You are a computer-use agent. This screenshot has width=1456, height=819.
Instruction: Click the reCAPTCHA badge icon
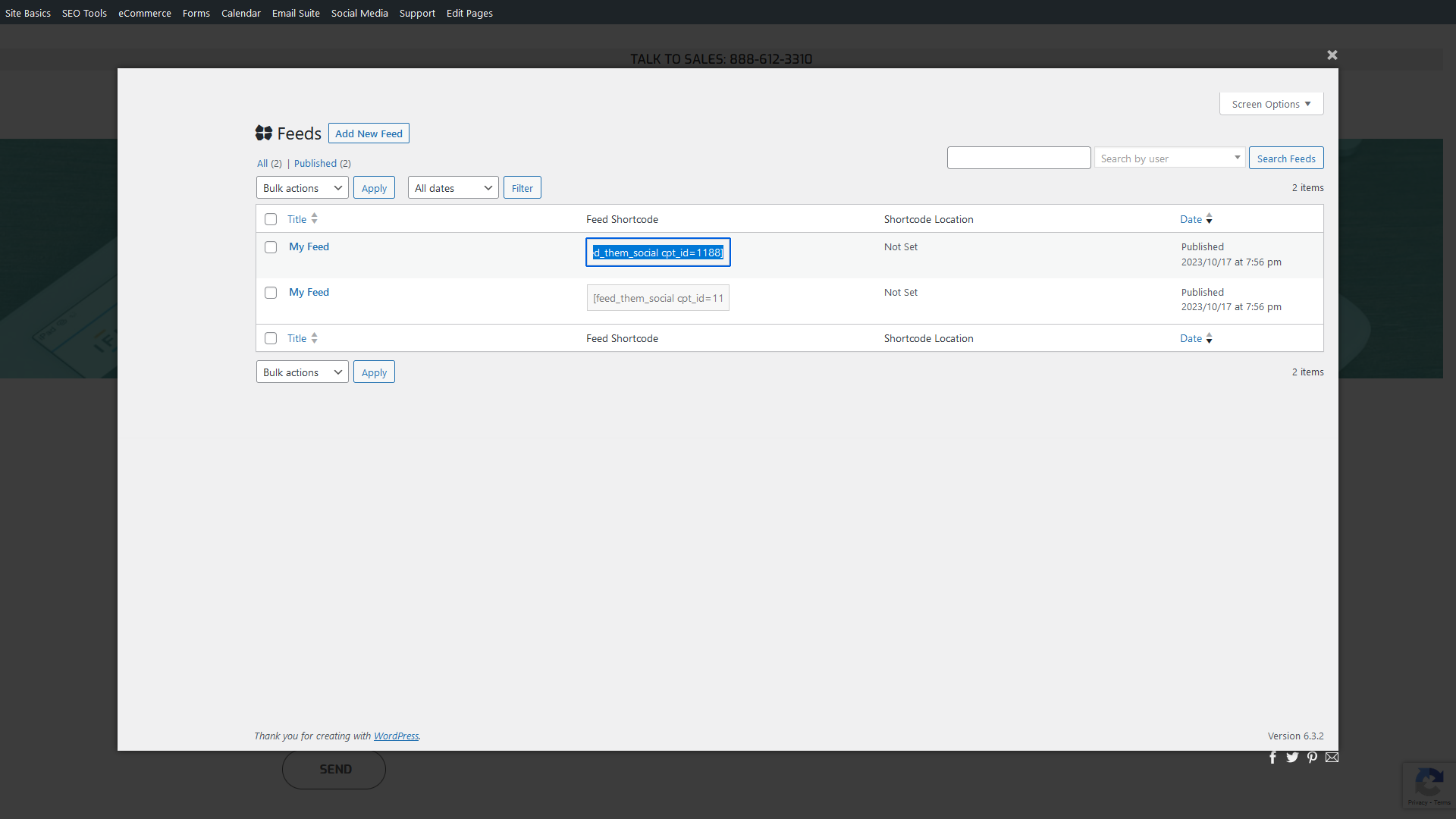point(1429,783)
